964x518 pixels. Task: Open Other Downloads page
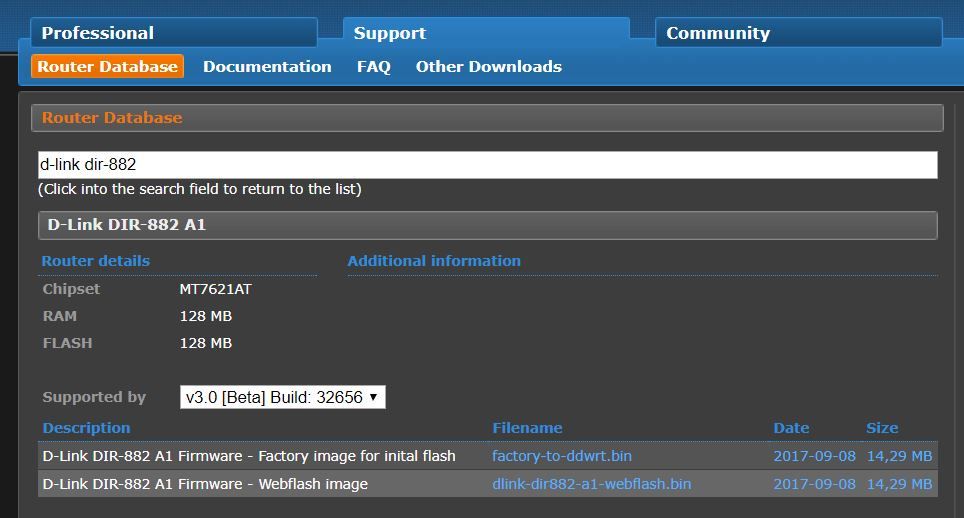click(x=489, y=66)
